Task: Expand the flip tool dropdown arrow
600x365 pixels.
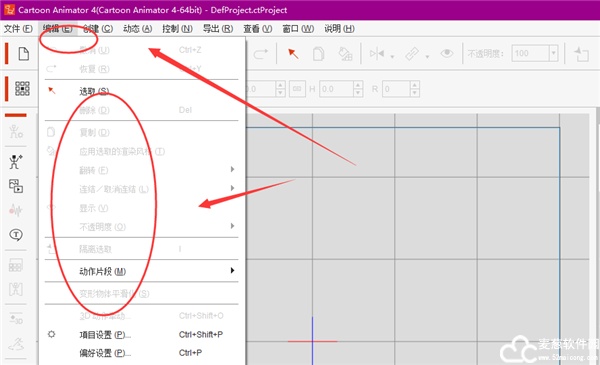Action: click(x=392, y=57)
